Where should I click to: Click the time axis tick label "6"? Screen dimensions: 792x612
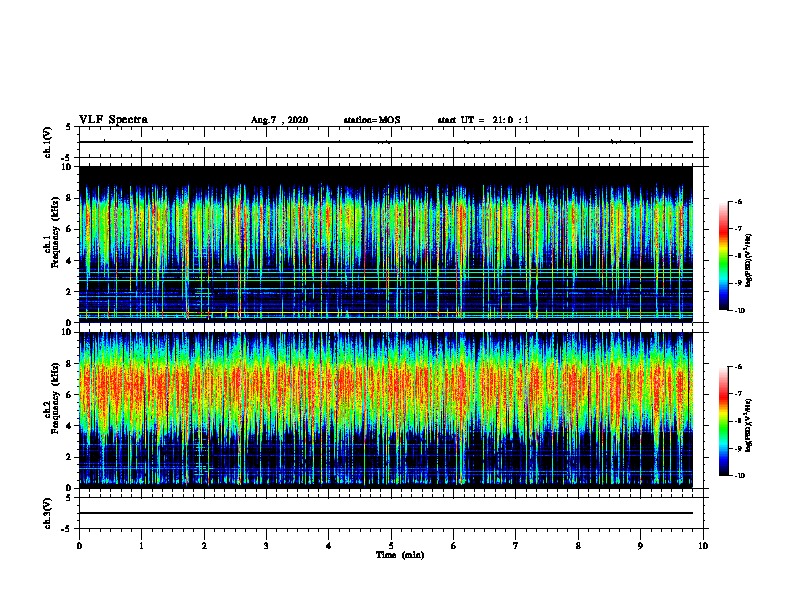453,546
